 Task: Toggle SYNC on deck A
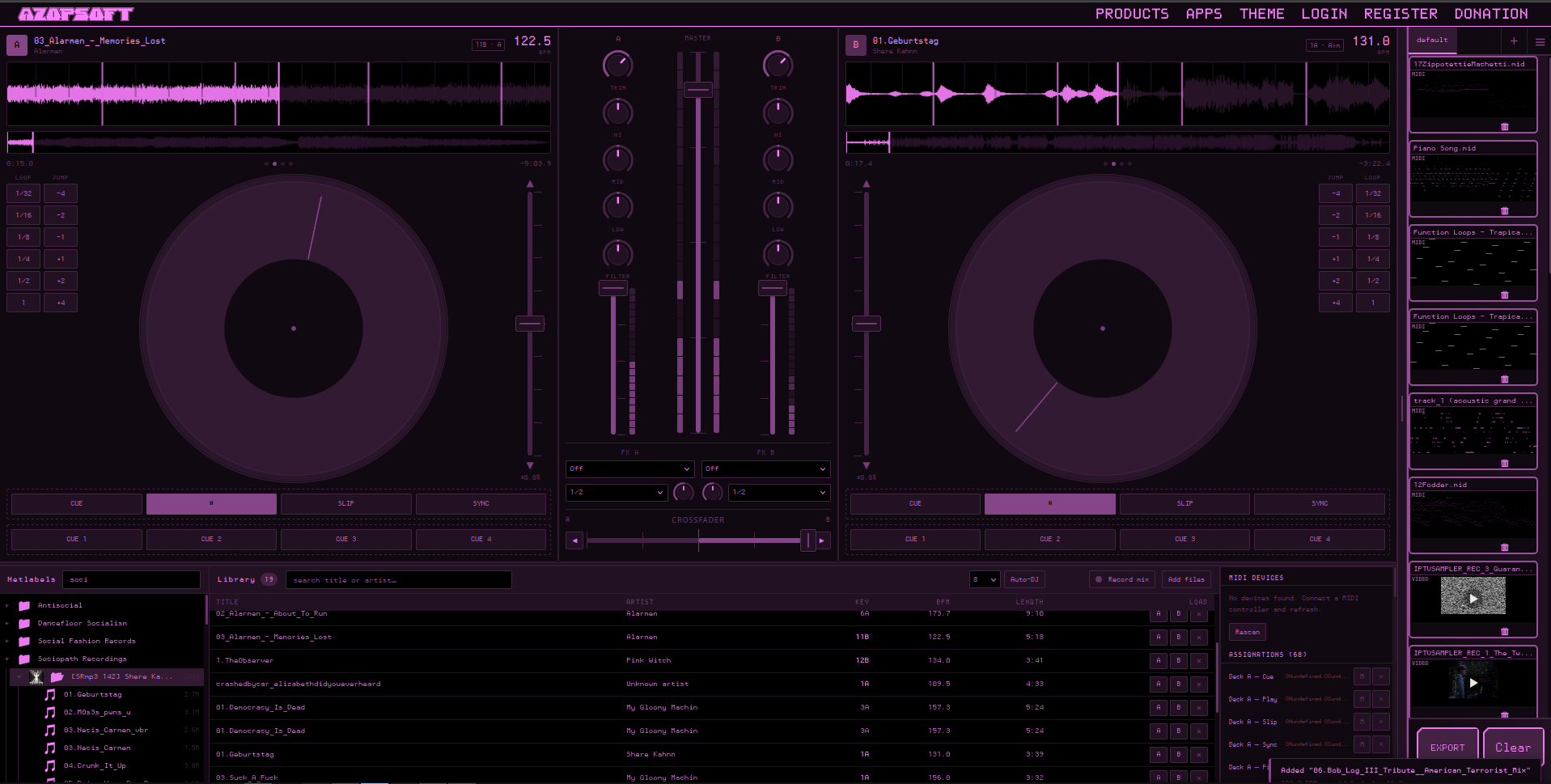[481, 503]
